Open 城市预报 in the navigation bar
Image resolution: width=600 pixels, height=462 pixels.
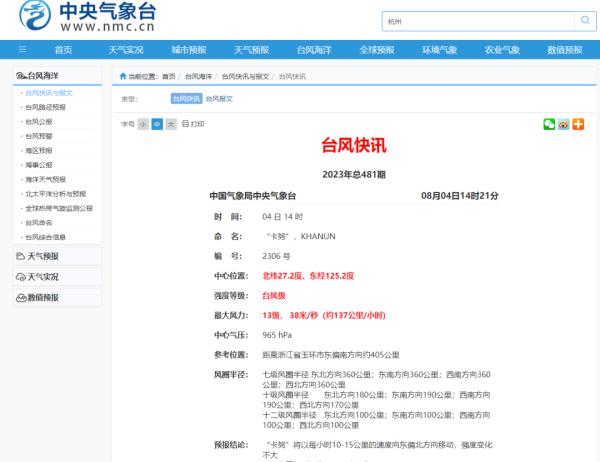[189, 50]
